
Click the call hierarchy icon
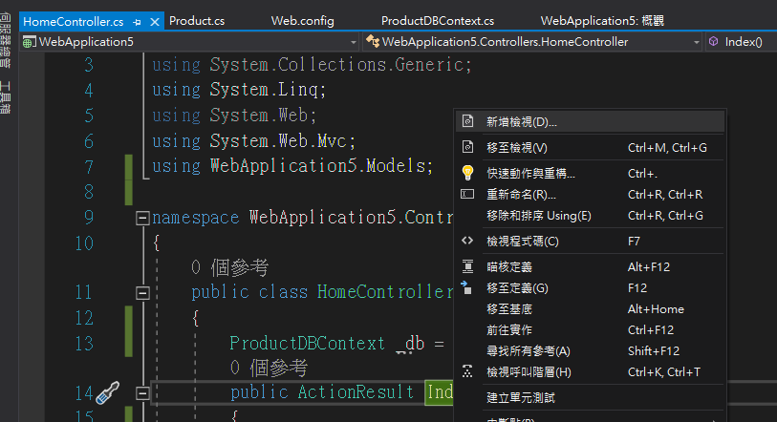[x=467, y=372]
